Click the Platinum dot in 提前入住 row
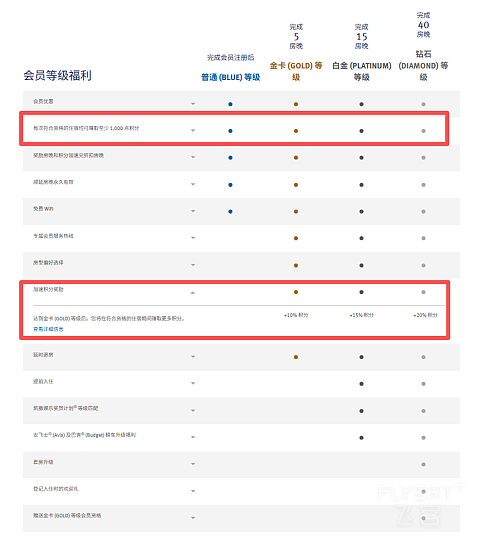The image size is (480, 542). [x=361, y=384]
